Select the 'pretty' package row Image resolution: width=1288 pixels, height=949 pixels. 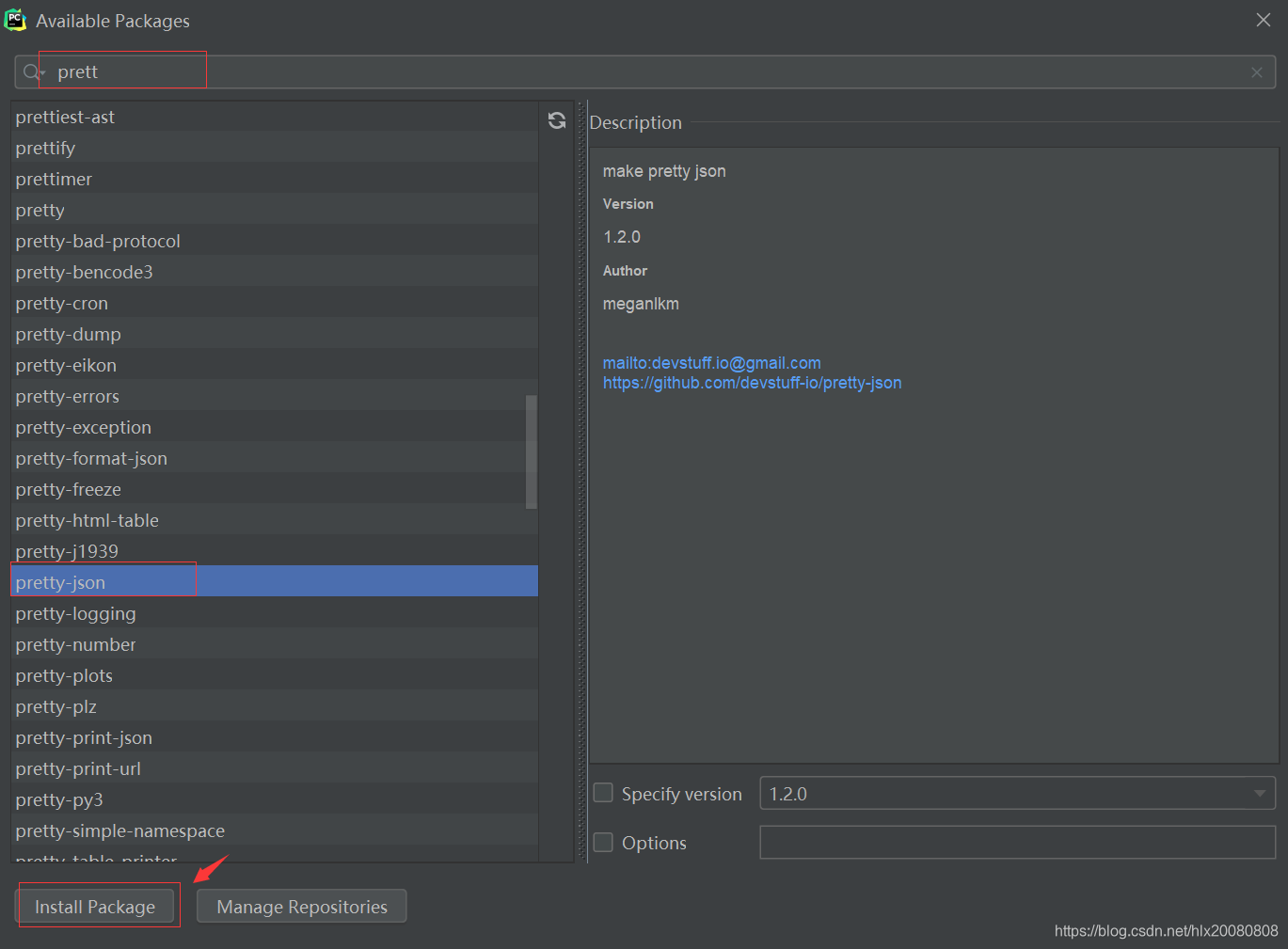point(275,210)
